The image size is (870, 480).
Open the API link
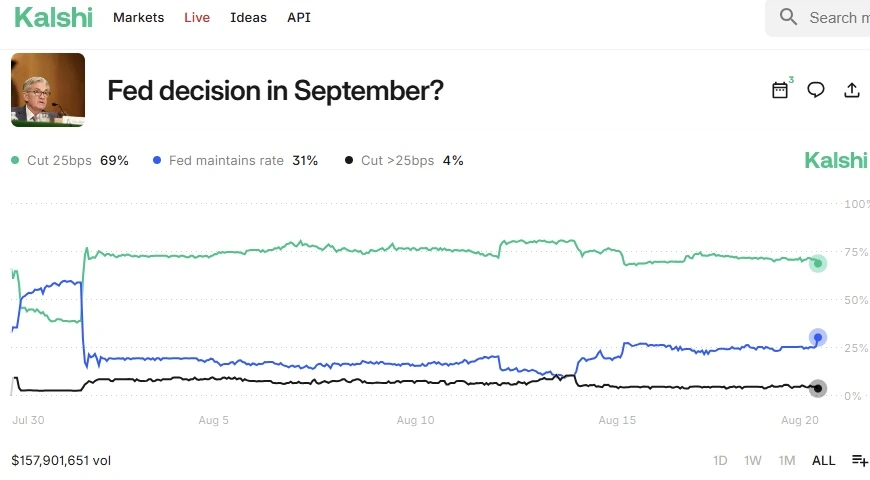299,18
